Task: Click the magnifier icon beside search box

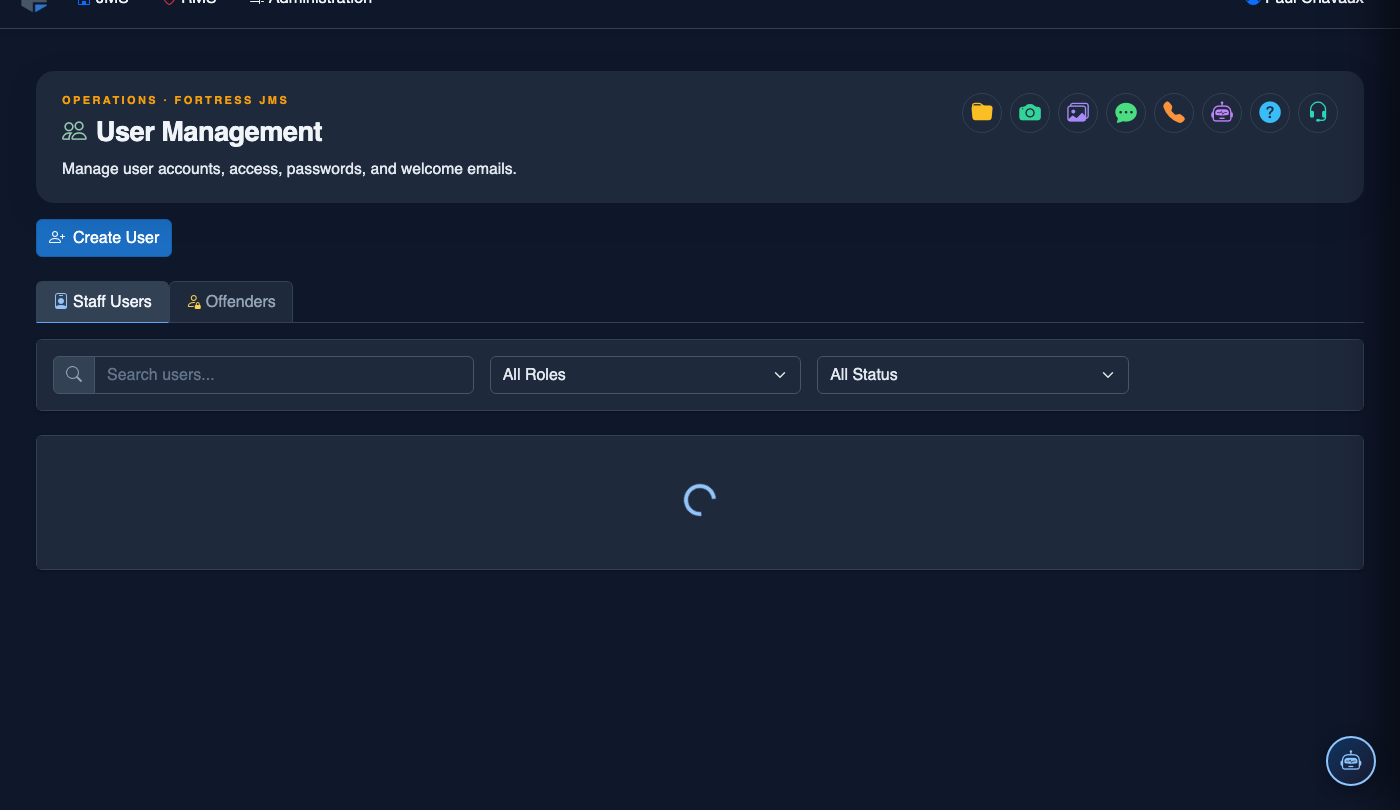Action: (74, 375)
